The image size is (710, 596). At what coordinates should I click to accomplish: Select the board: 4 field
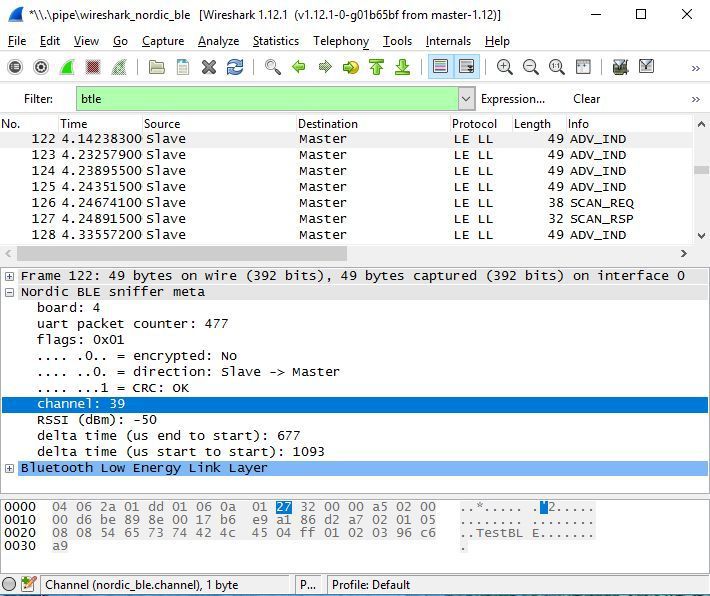[68, 308]
